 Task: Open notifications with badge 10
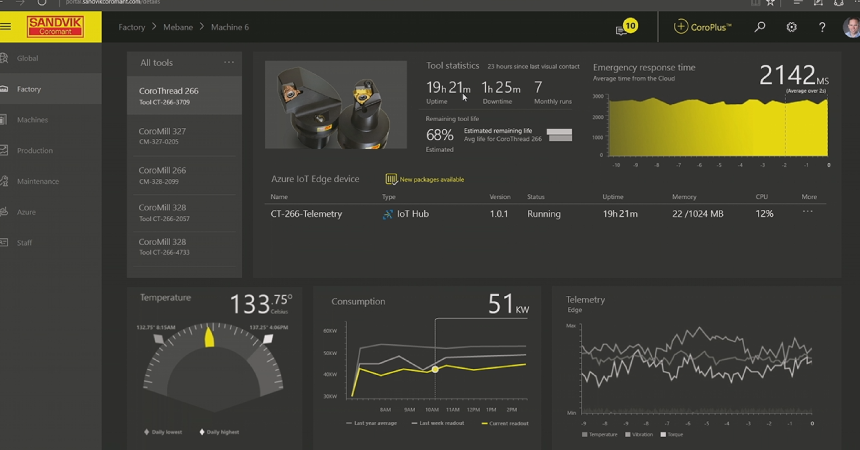pyautogui.click(x=626, y=27)
